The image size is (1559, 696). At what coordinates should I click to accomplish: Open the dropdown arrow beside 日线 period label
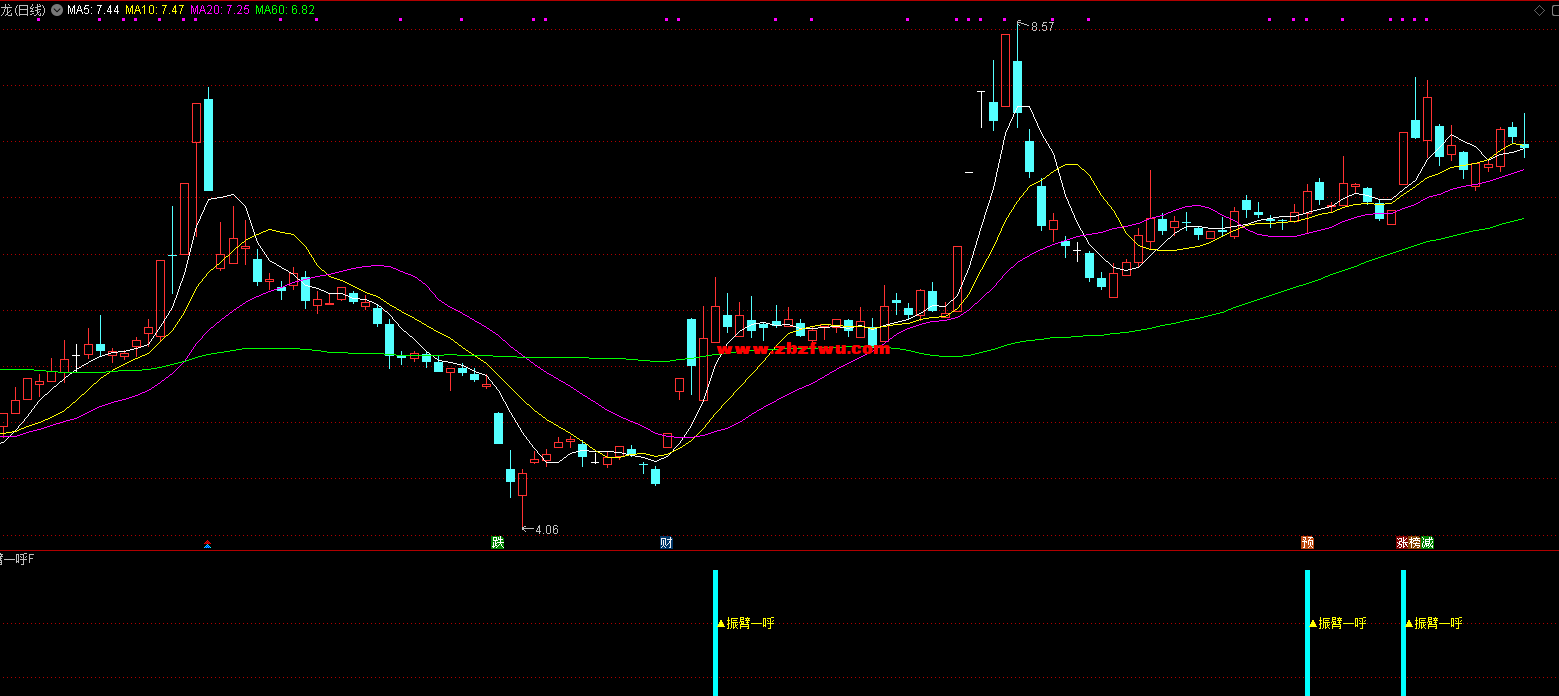click(x=56, y=10)
